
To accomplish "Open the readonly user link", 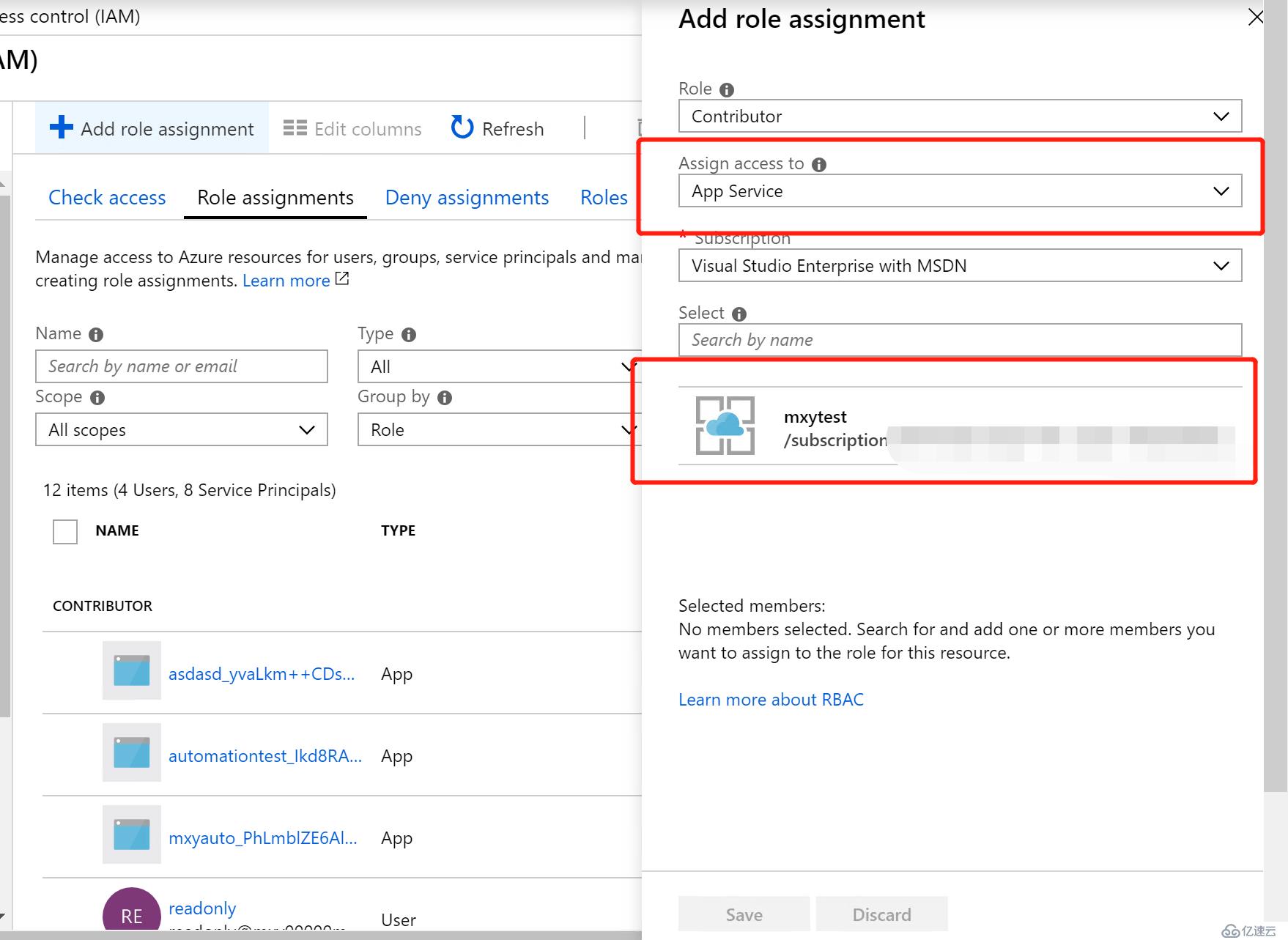I will click(x=202, y=908).
